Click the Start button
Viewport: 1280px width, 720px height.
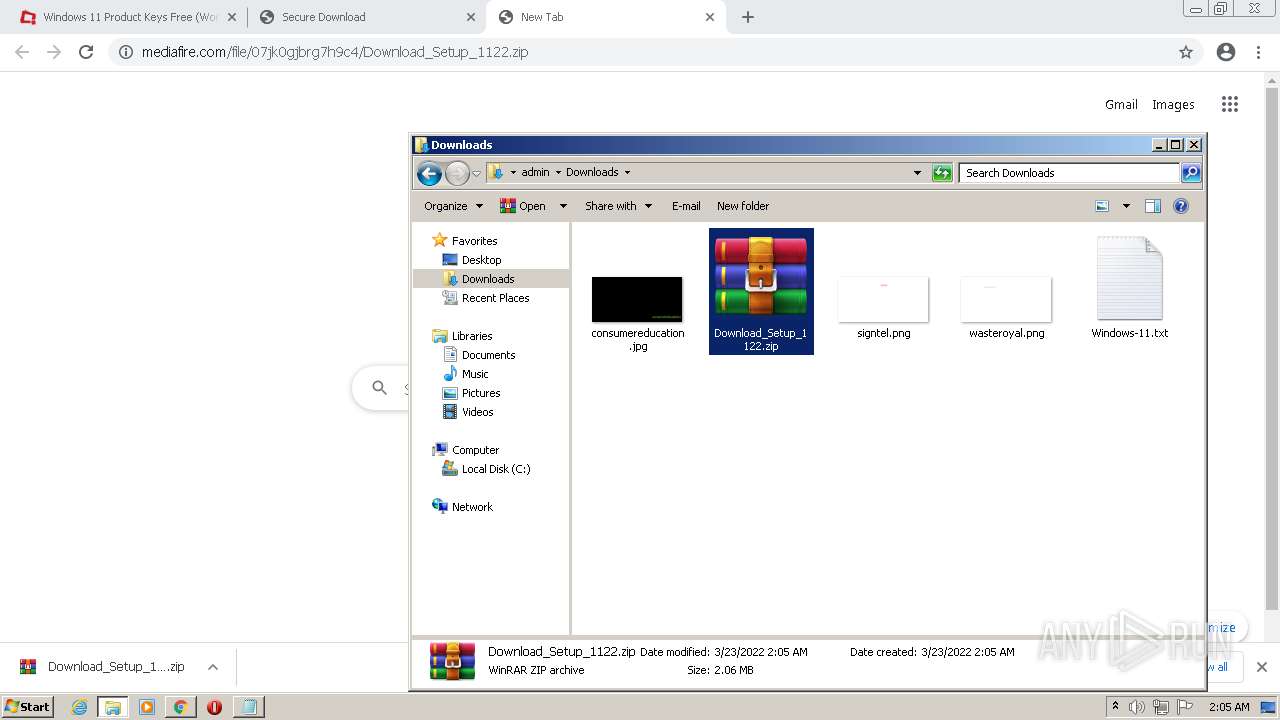[27, 707]
